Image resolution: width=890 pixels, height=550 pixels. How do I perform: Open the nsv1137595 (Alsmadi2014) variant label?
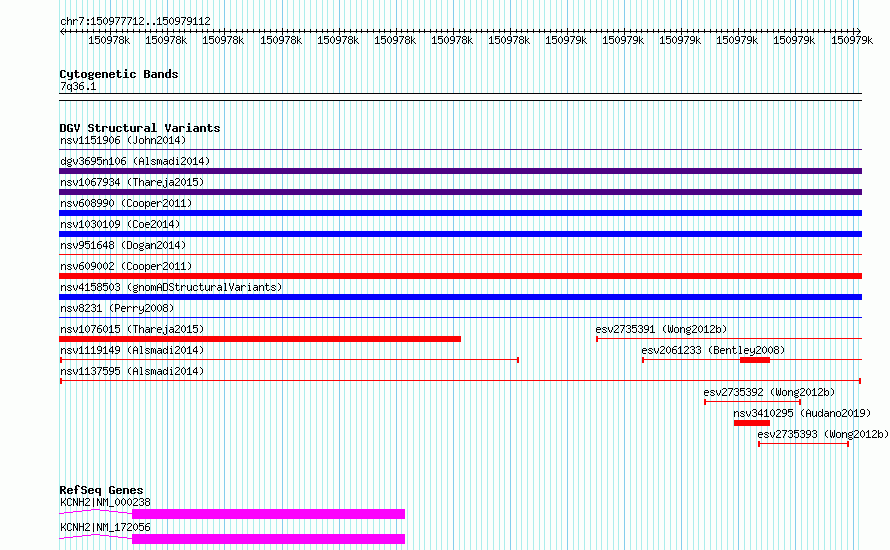point(132,371)
